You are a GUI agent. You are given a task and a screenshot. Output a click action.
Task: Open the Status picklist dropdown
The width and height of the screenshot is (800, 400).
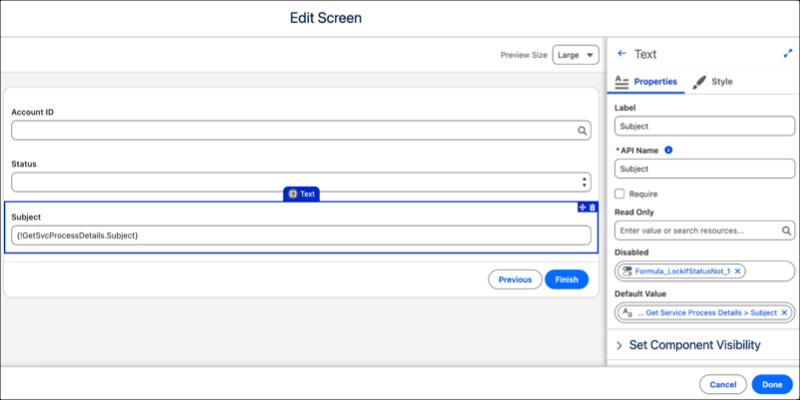point(301,182)
